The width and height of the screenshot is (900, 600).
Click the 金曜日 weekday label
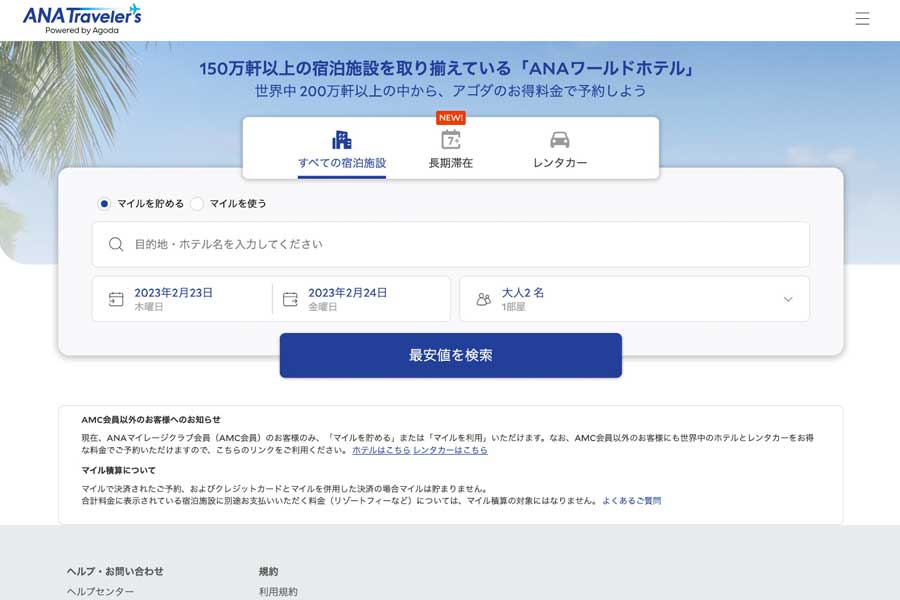click(x=323, y=307)
